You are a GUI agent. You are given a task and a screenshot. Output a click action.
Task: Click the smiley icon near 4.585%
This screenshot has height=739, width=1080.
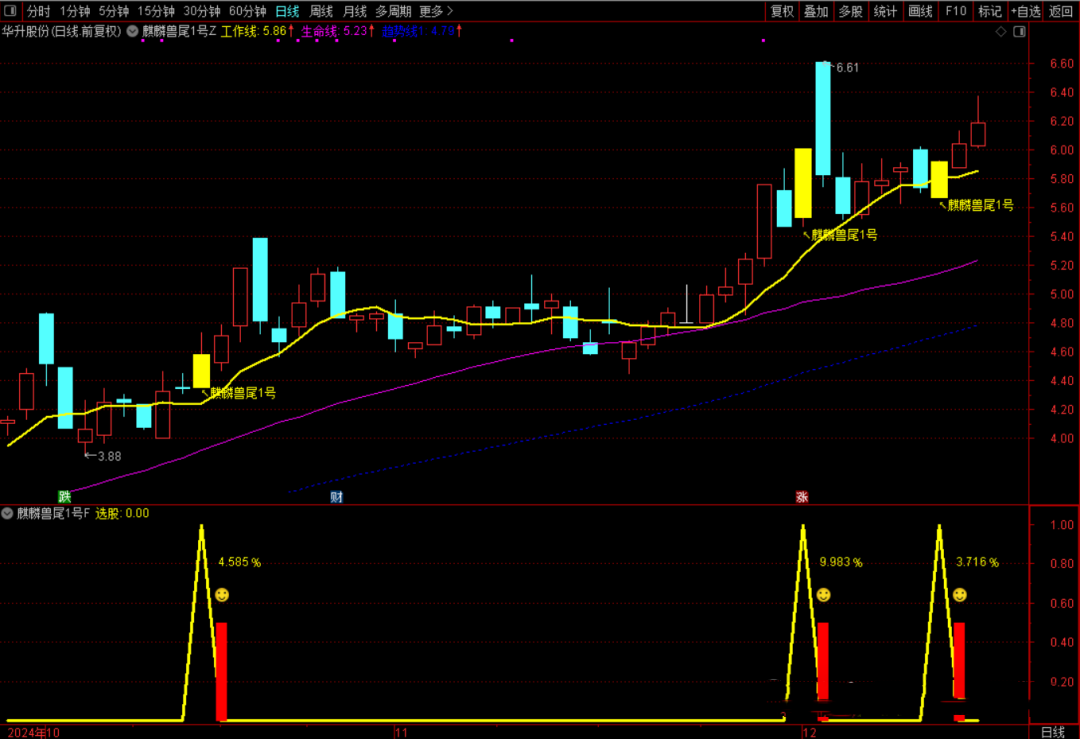[222, 595]
